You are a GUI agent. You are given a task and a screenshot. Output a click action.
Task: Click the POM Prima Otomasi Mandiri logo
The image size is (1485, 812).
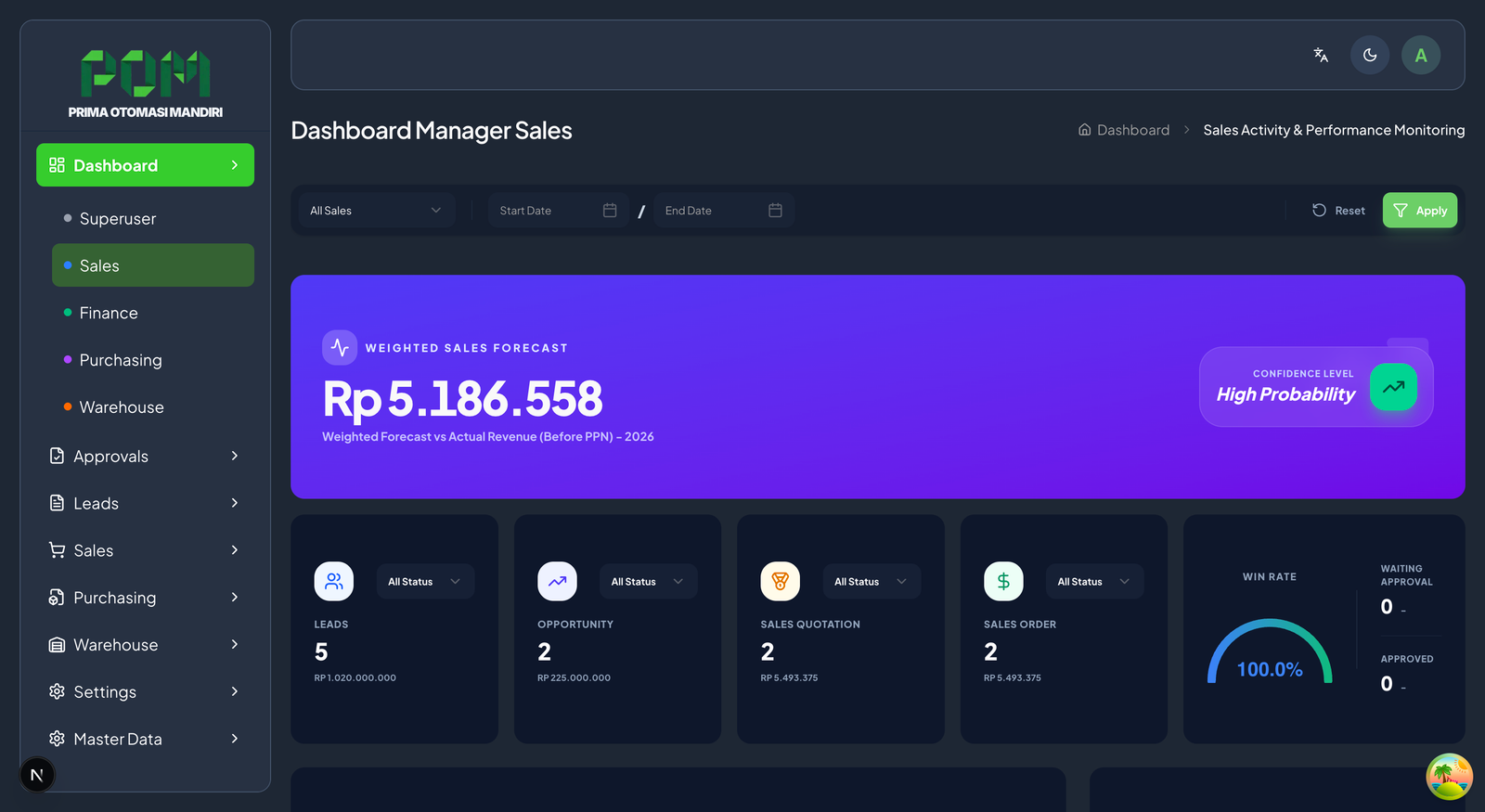(146, 84)
